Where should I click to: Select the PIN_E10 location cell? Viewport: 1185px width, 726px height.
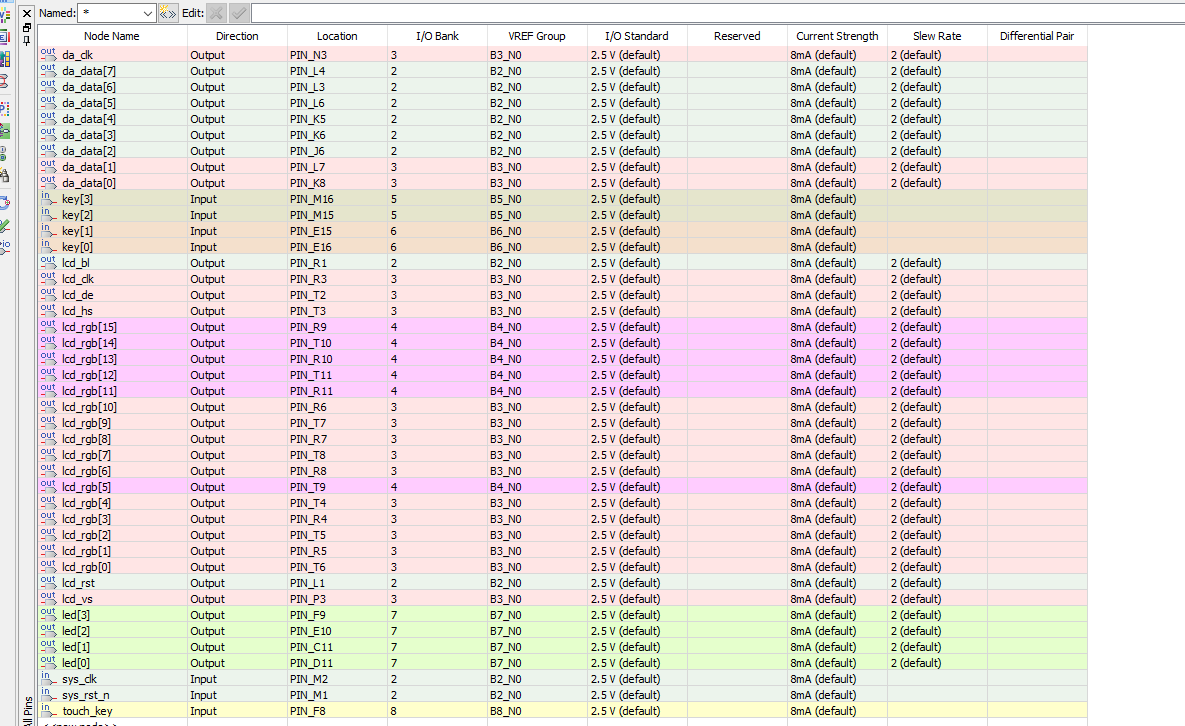click(337, 631)
